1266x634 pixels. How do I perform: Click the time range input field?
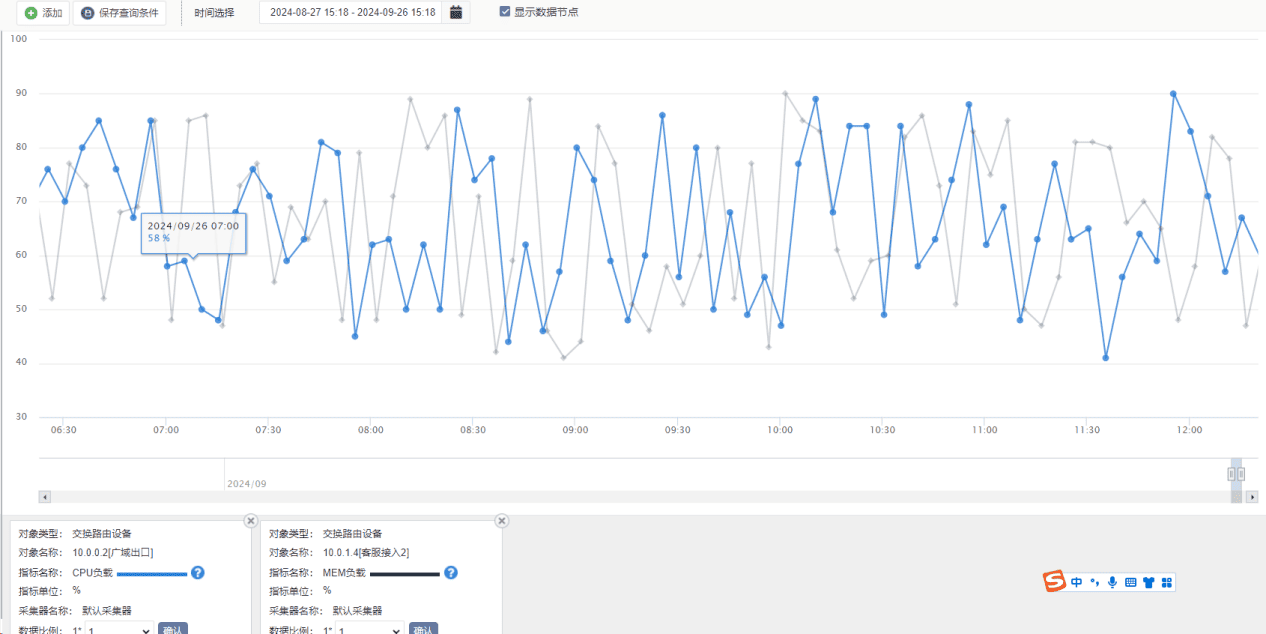tap(352, 13)
